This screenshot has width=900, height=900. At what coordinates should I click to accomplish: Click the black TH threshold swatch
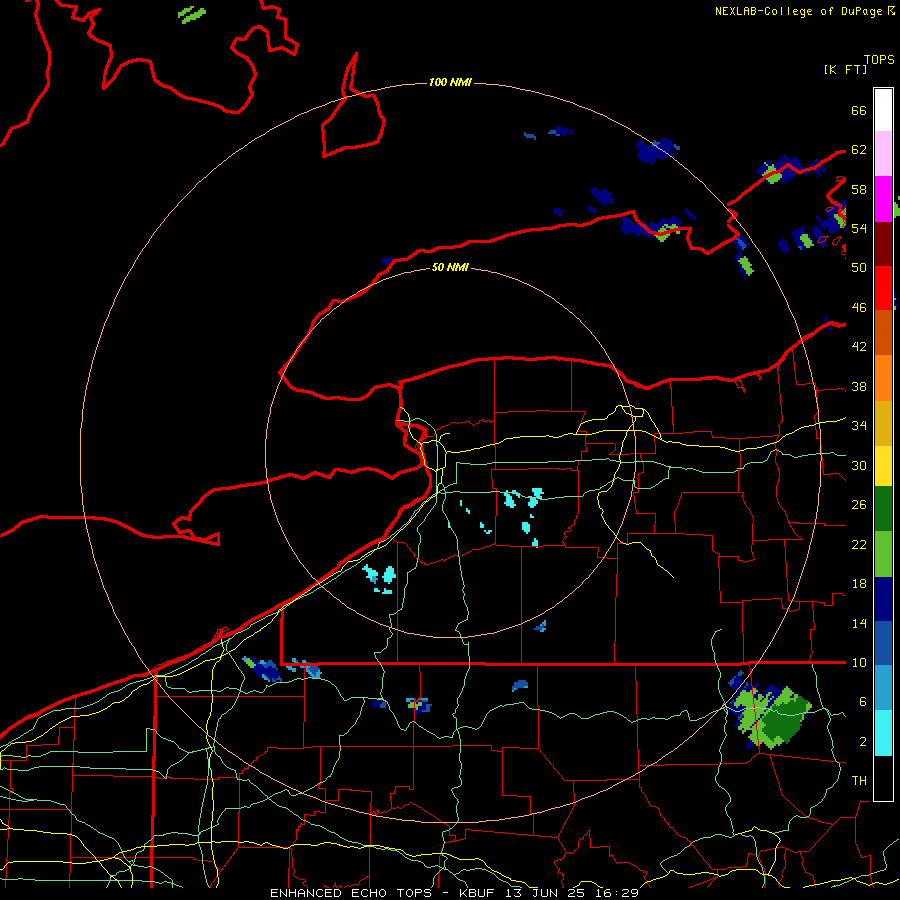(883, 778)
